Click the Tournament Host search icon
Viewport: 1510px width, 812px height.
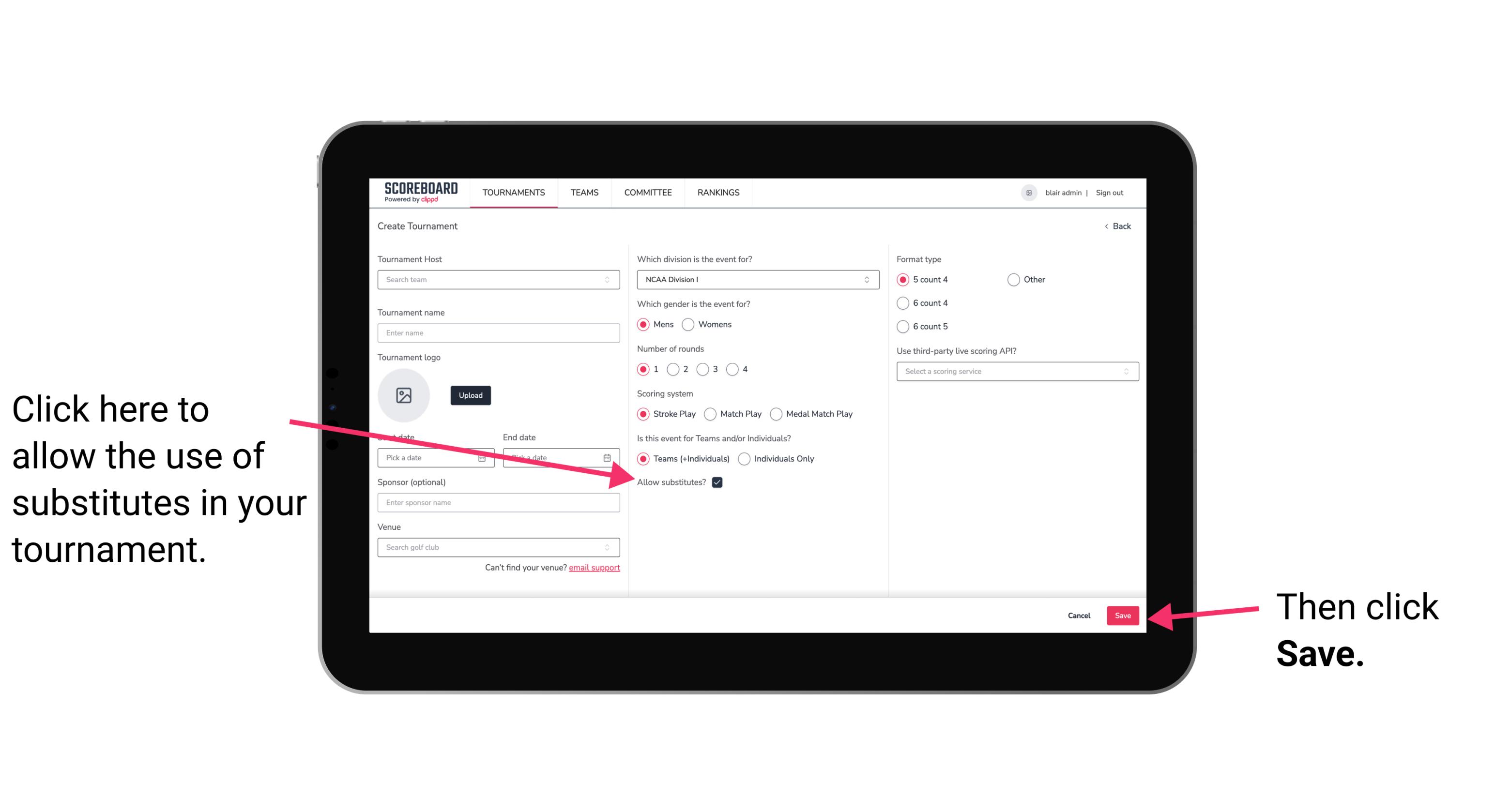[609, 279]
